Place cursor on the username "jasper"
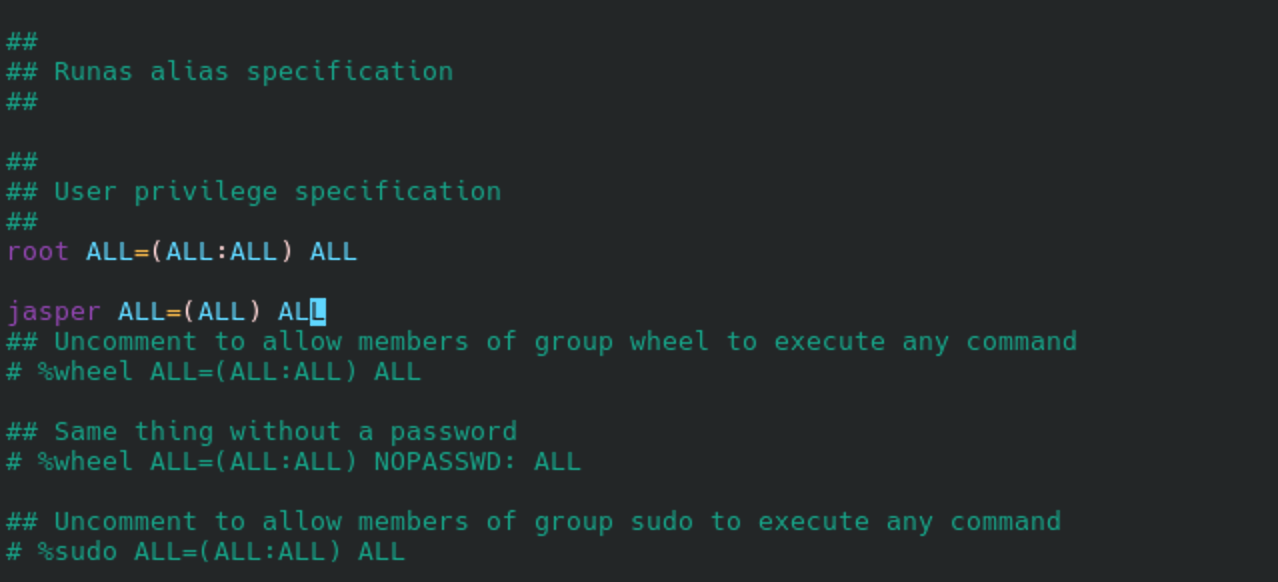Screen dimensions: 1278x582 tap(54, 312)
